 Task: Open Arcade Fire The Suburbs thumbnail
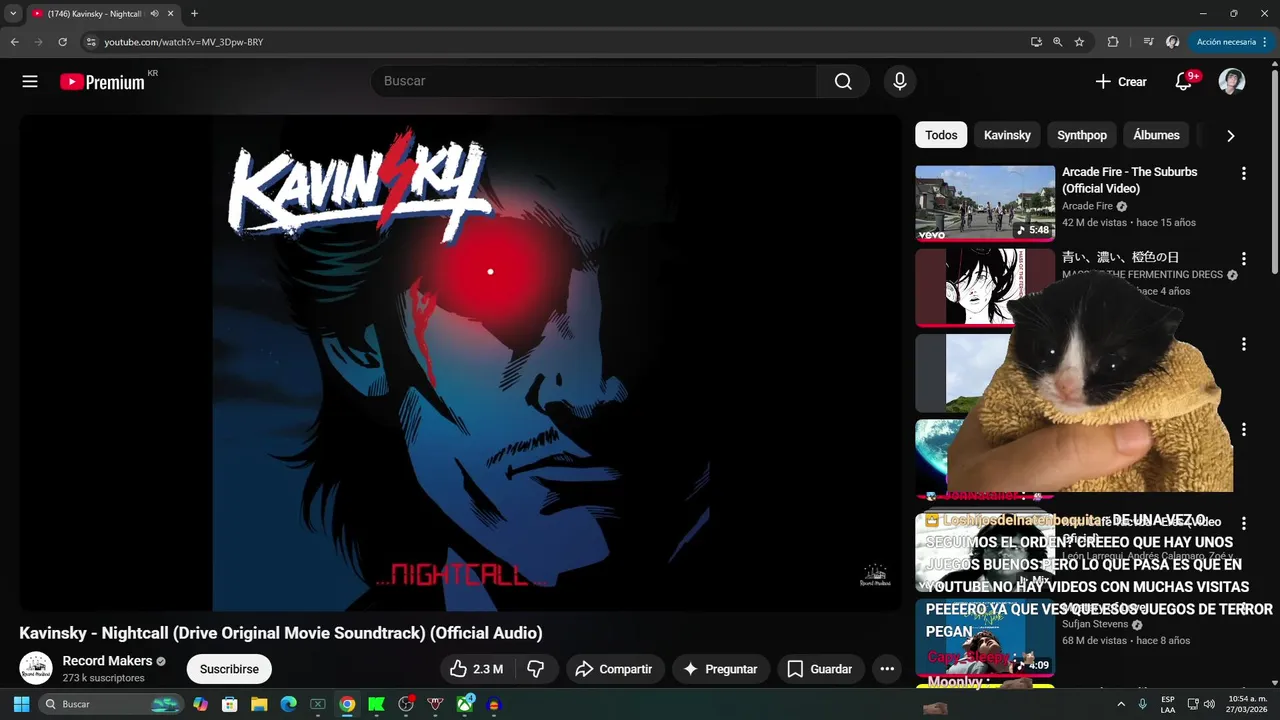pos(985,203)
